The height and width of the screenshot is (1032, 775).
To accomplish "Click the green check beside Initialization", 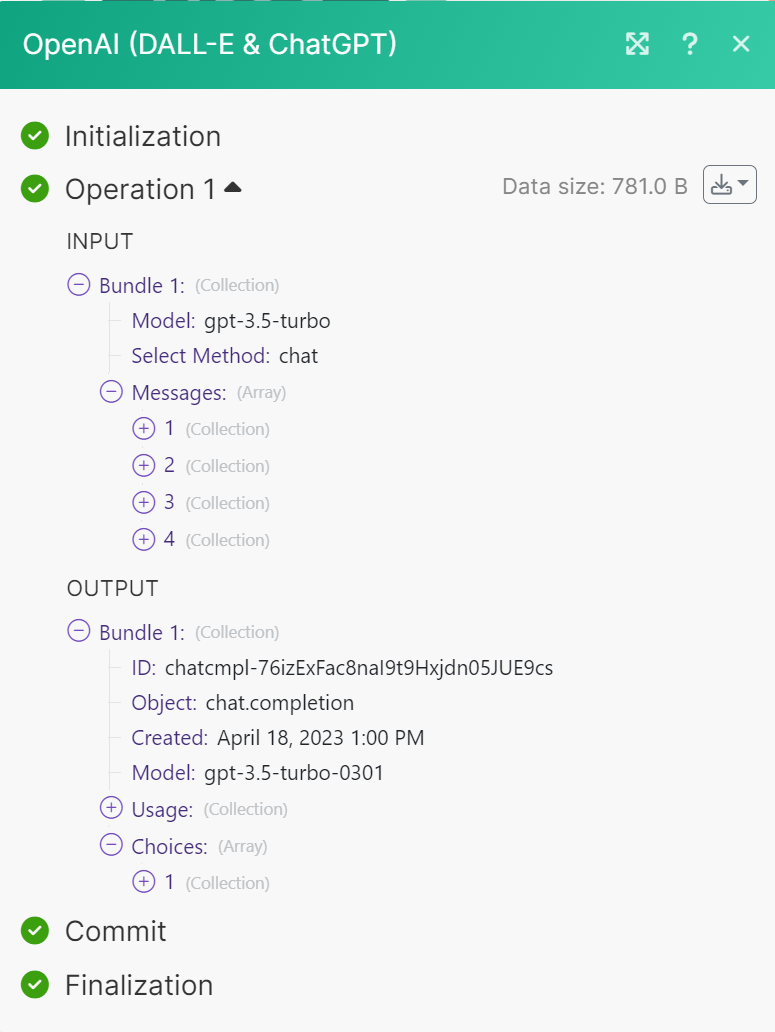I will (35, 136).
